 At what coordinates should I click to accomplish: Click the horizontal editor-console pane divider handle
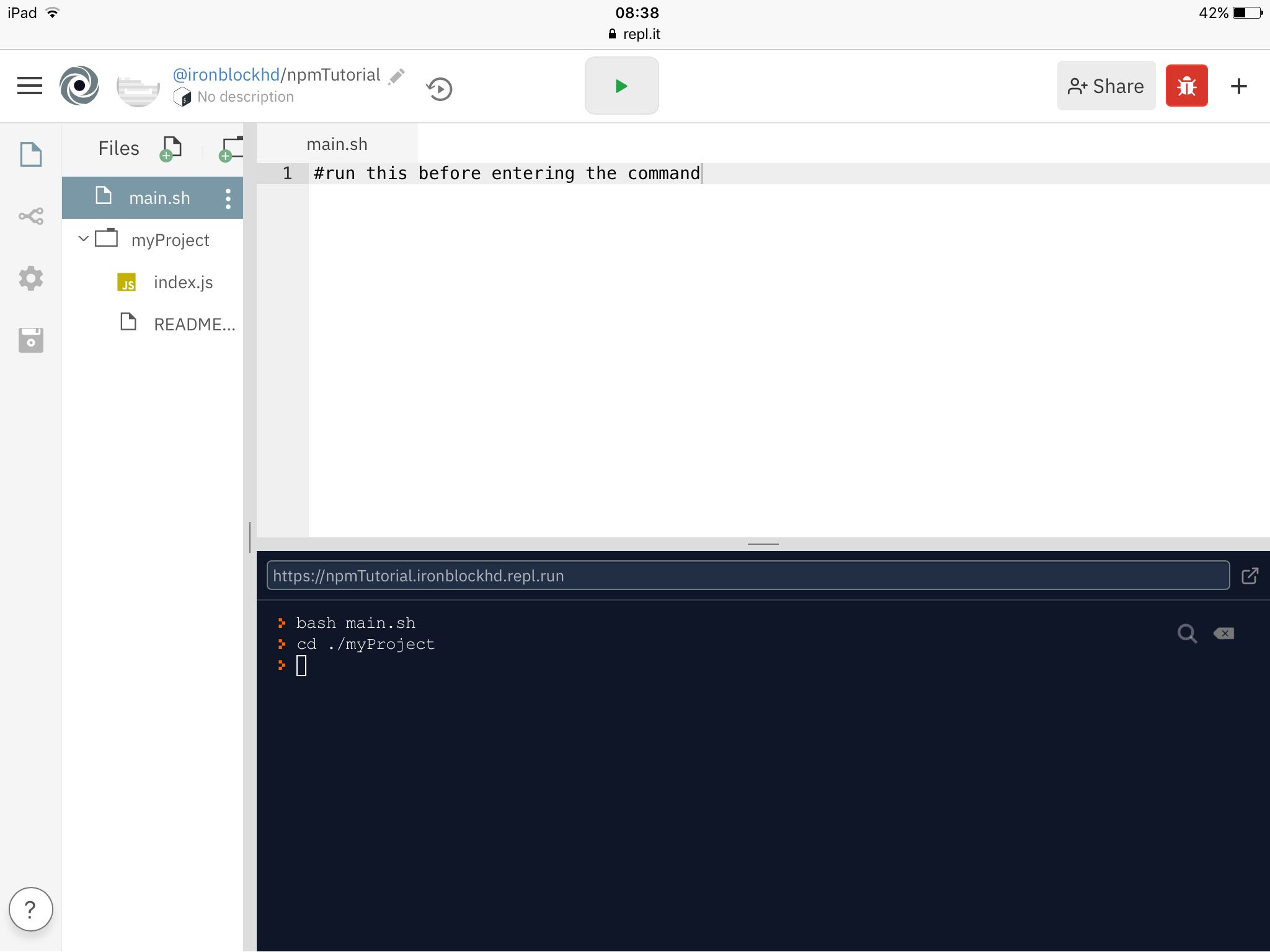coord(763,544)
